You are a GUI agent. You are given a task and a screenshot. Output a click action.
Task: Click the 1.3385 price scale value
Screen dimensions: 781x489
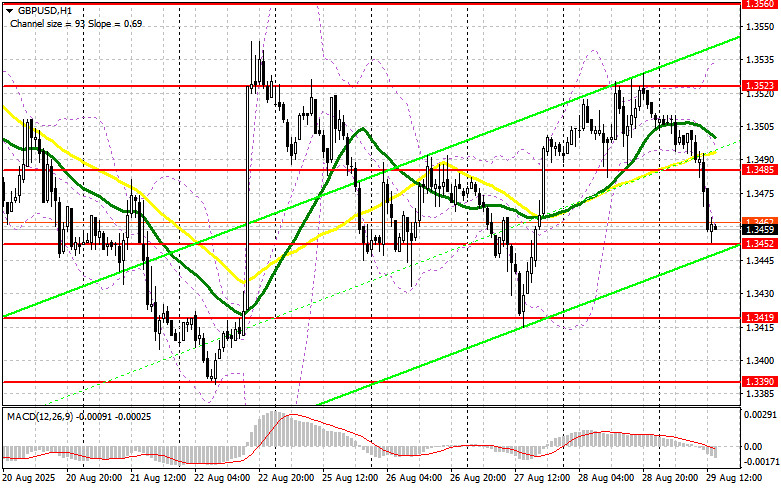click(761, 393)
